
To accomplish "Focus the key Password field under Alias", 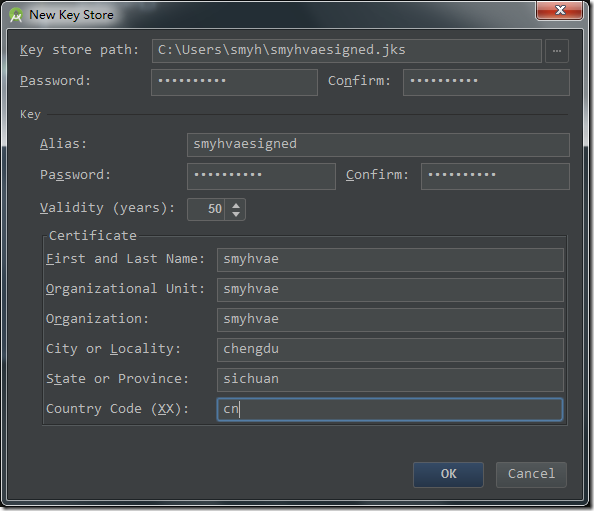I will coord(261,176).
